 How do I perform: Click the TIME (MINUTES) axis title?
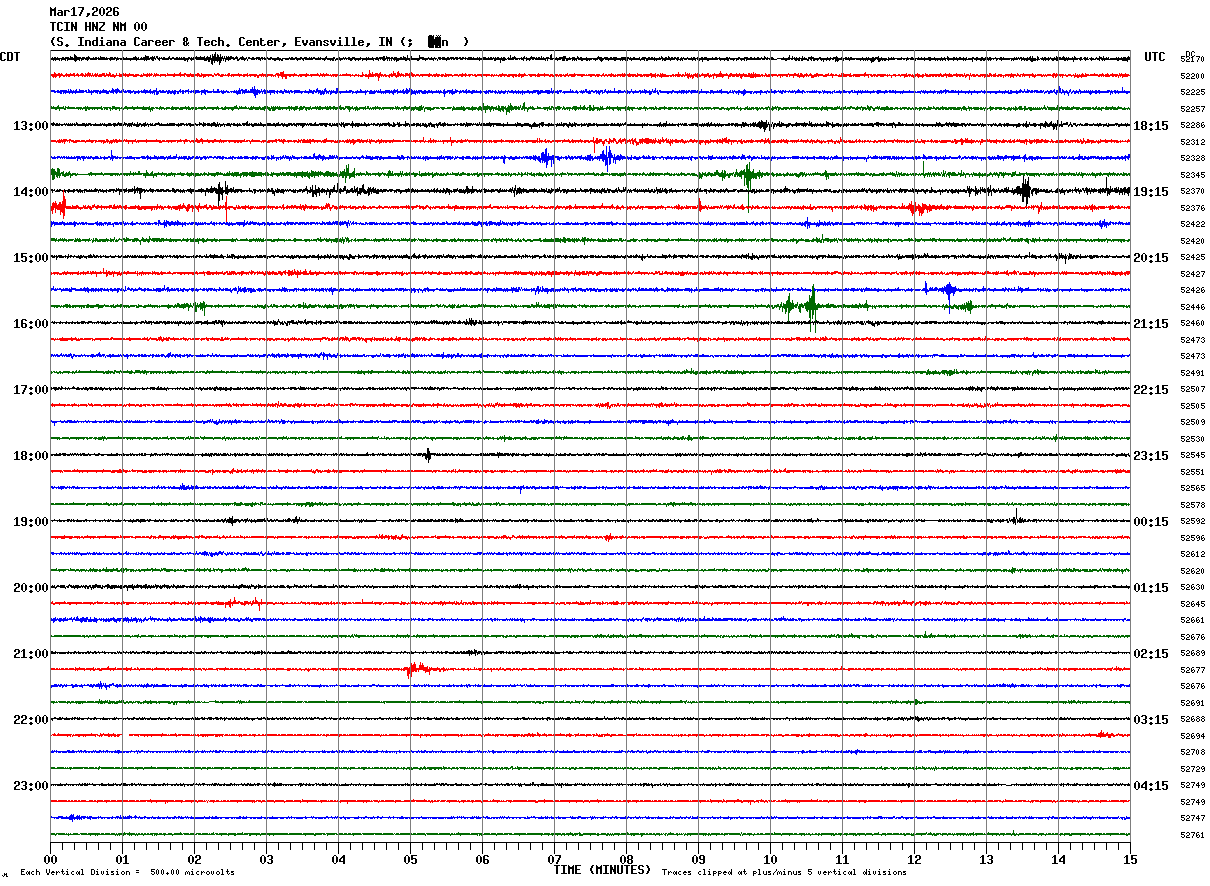point(602,870)
